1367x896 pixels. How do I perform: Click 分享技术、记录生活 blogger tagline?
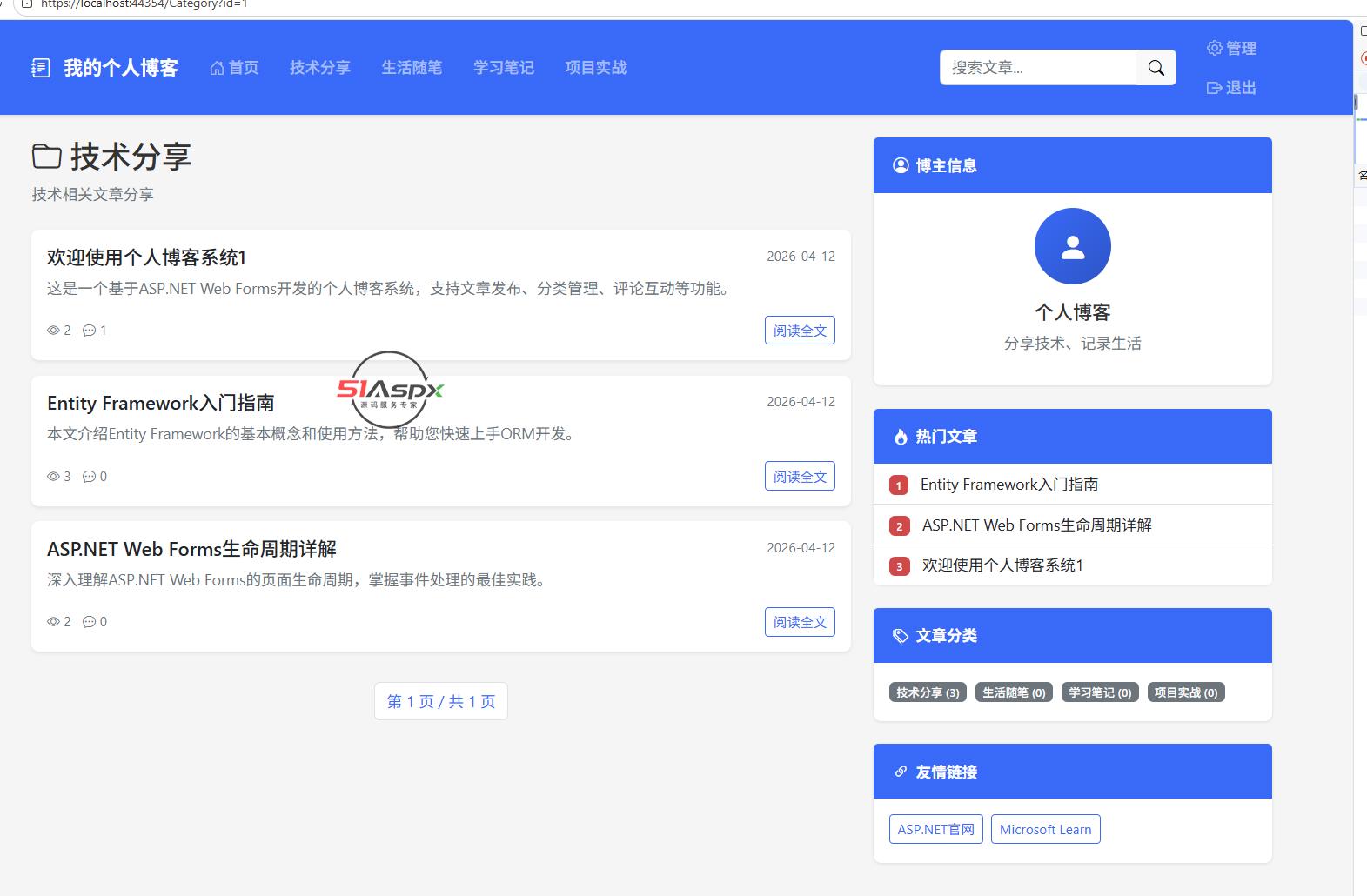click(1072, 344)
